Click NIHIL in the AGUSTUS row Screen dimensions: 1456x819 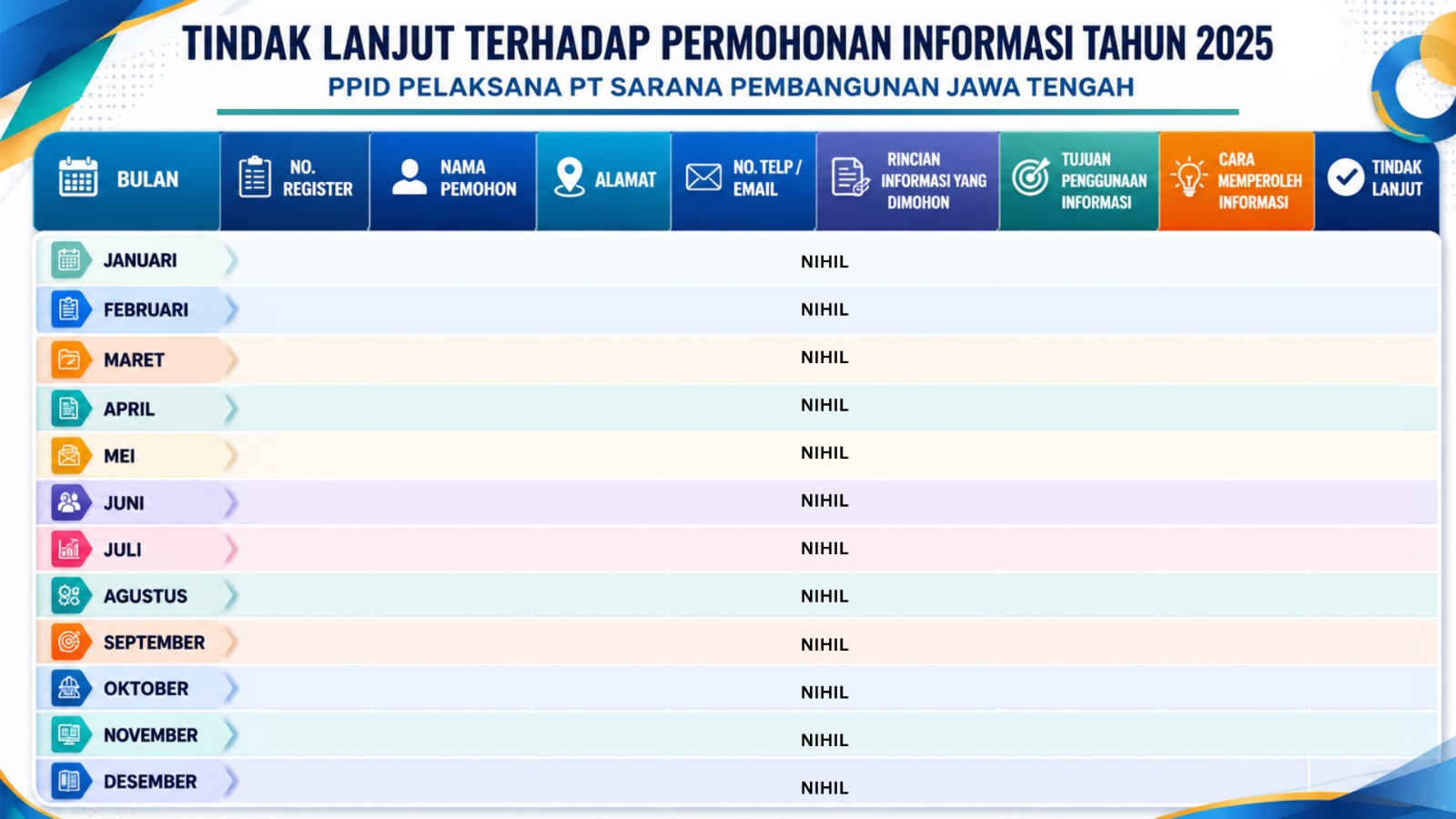[x=824, y=596]
